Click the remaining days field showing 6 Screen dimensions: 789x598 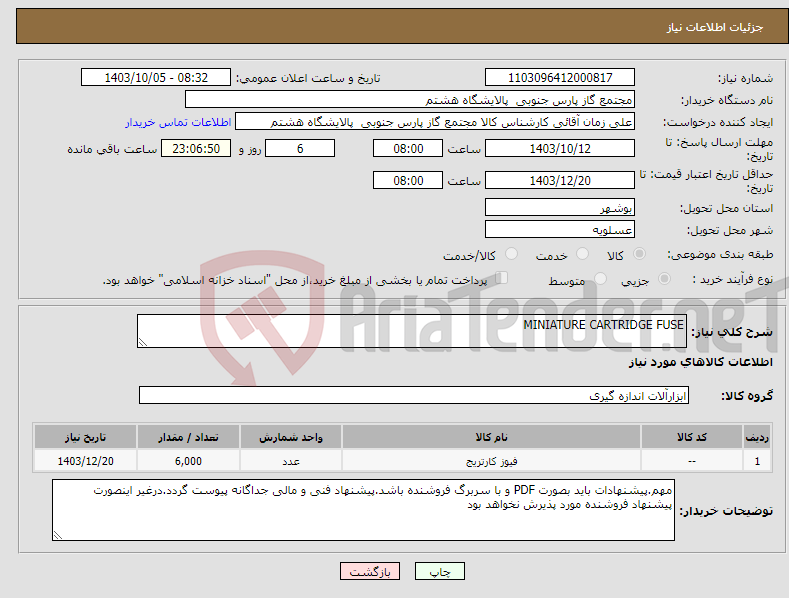pos(300,148)
